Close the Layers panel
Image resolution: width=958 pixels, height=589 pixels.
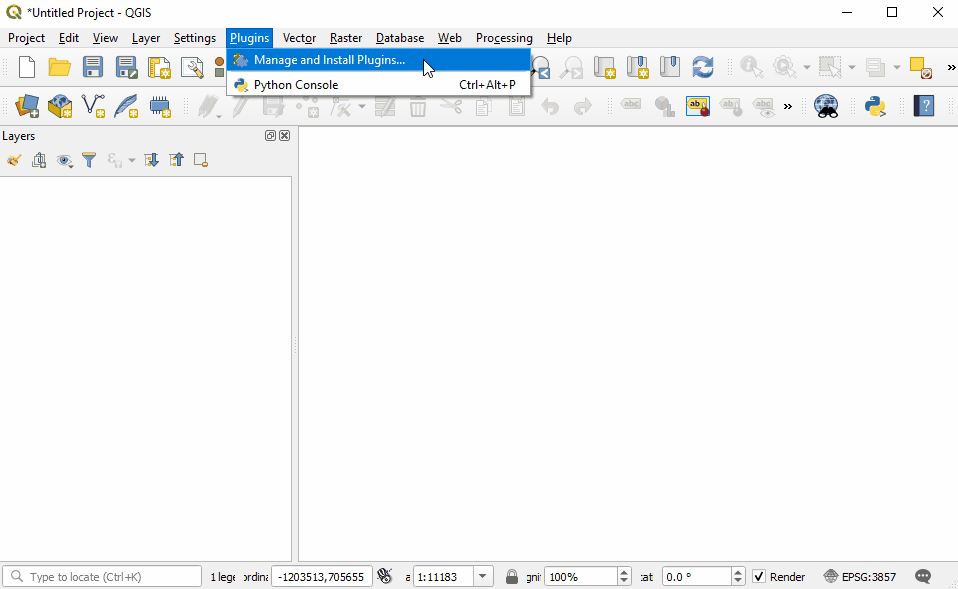(x=285, y=136)
